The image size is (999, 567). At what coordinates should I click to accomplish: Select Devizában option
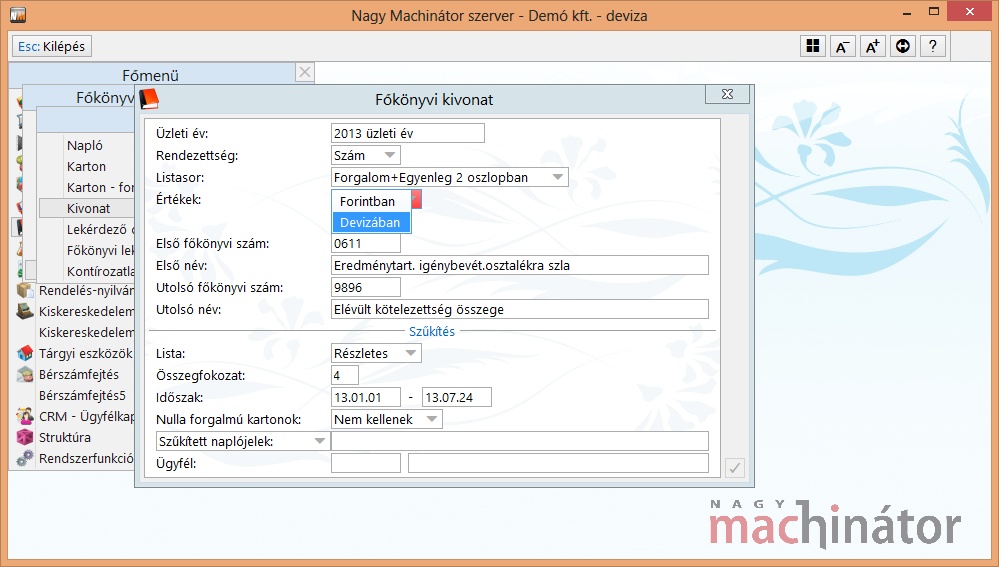[371, 222]
